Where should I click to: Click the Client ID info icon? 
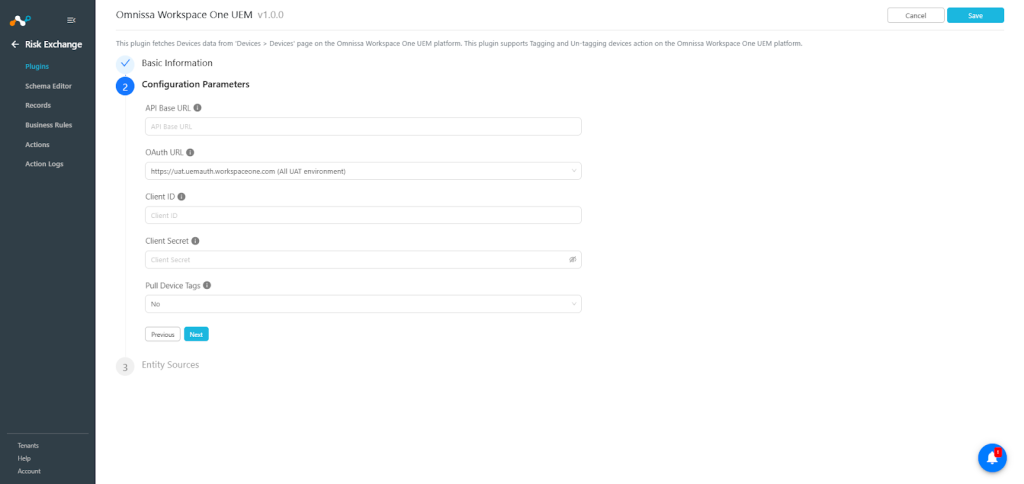(x=182, y=197)
